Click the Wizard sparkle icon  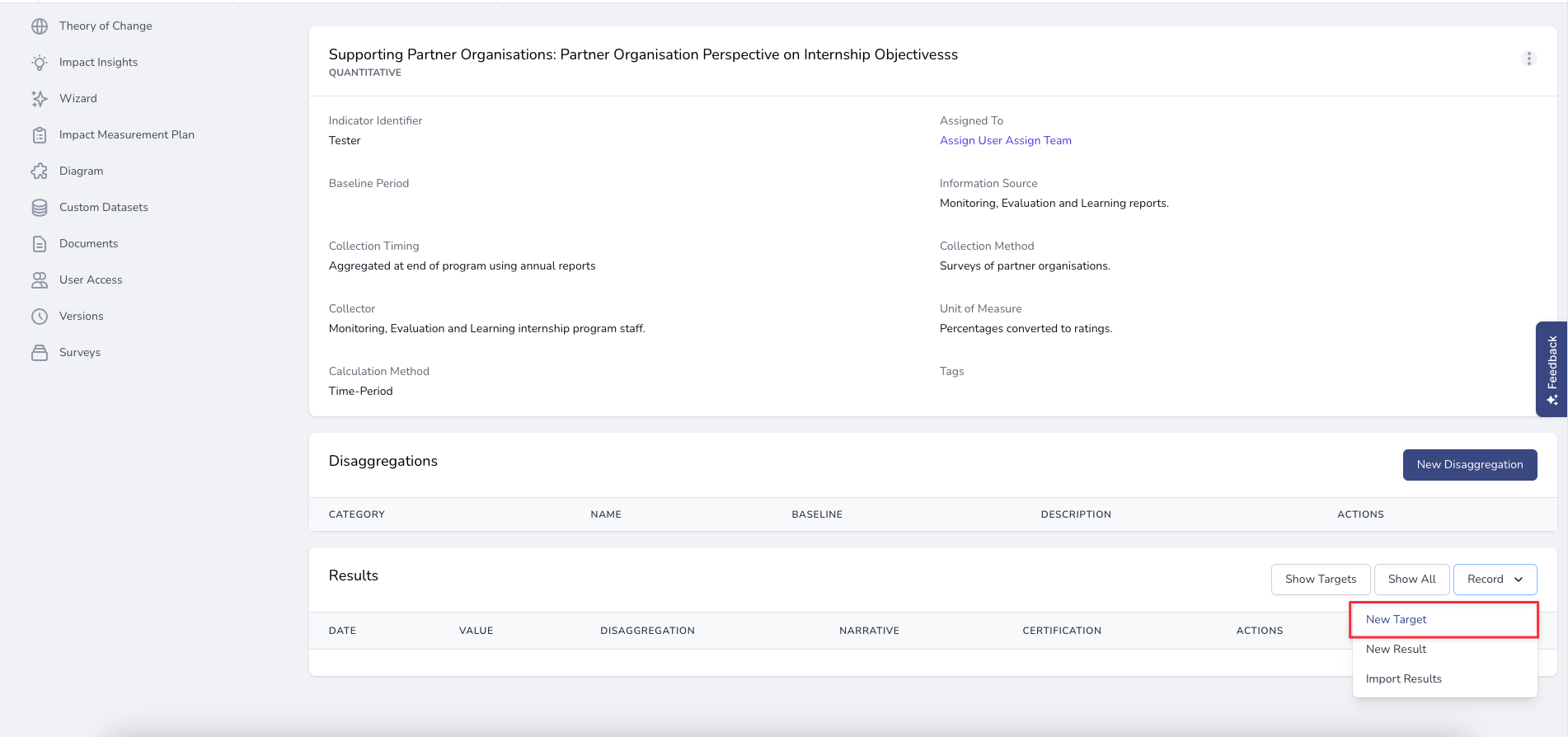40,99
